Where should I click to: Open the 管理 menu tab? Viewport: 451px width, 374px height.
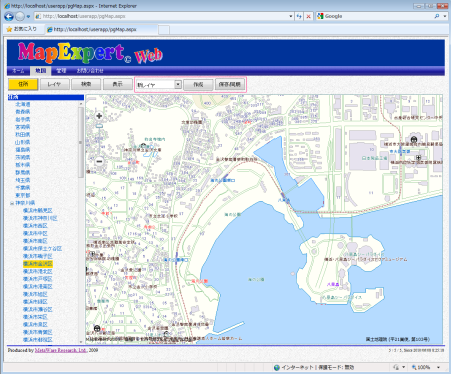[x=61, y=71]
